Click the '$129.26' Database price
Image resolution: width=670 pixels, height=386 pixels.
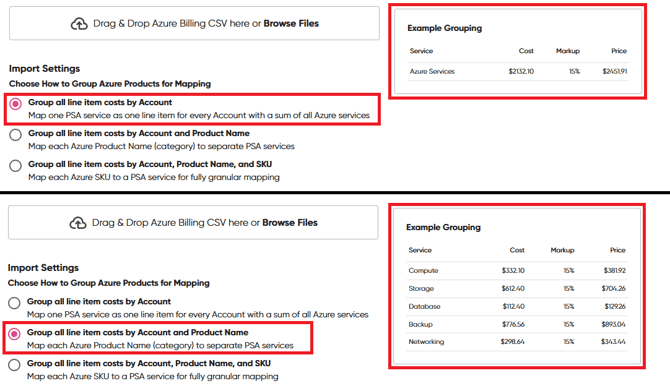click(615, 306)
